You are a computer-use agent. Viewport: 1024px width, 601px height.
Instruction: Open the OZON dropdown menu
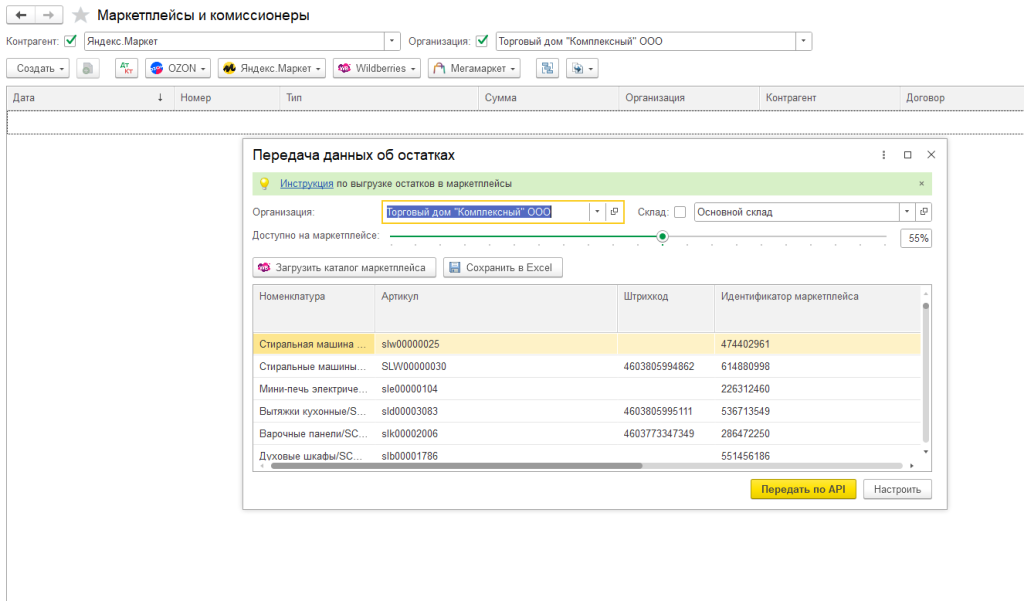coord(179,68)
